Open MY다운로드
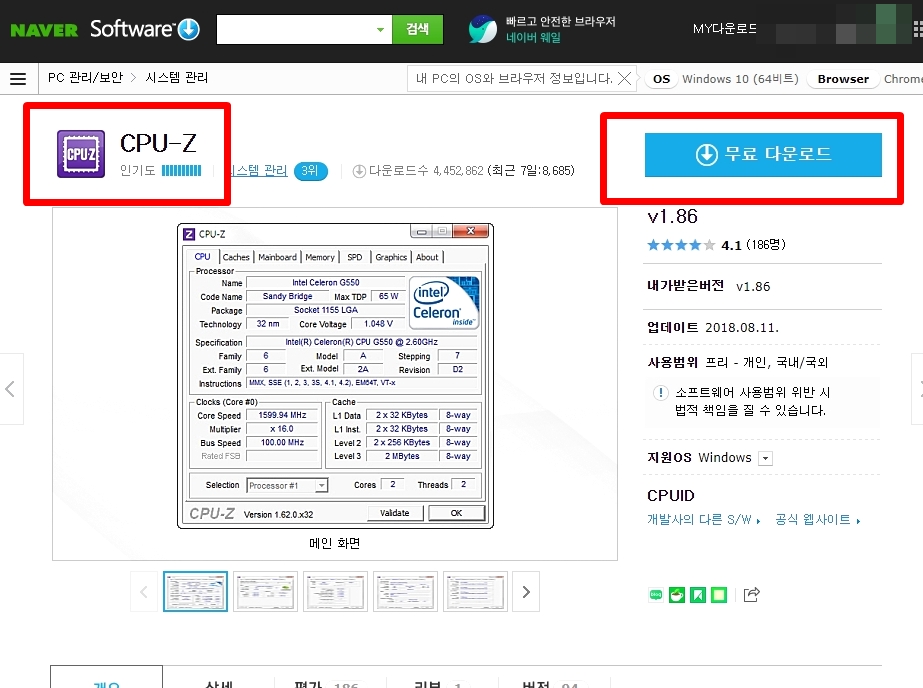 tap(725, 28)
